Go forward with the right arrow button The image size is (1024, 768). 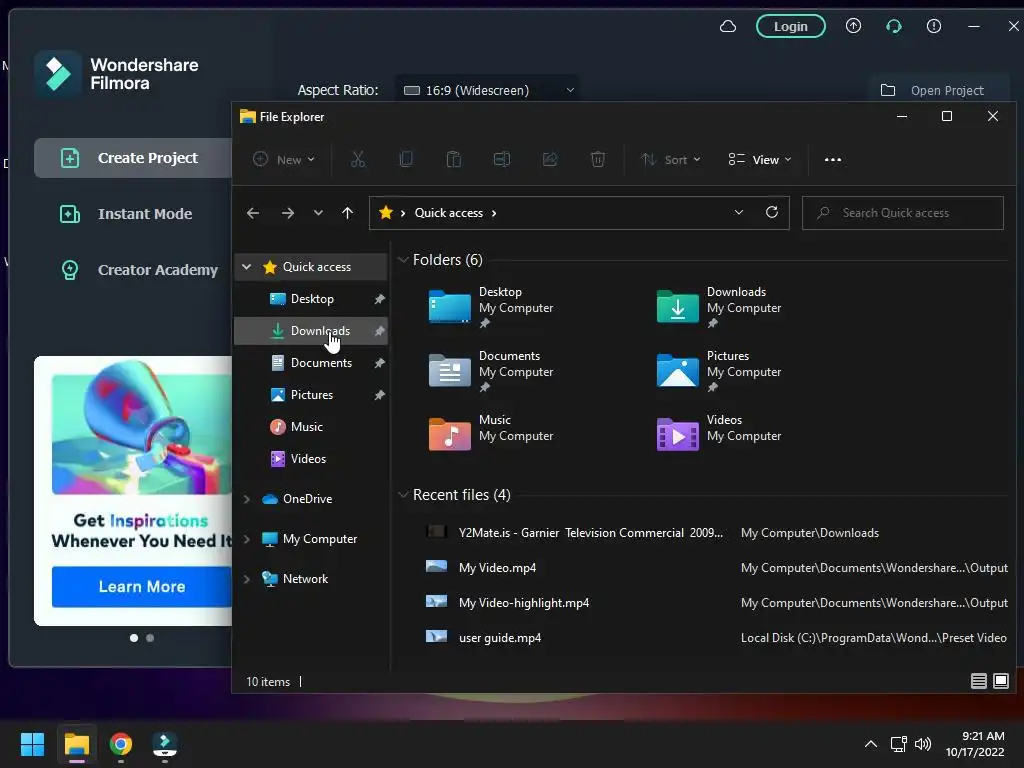click(287, 213)
